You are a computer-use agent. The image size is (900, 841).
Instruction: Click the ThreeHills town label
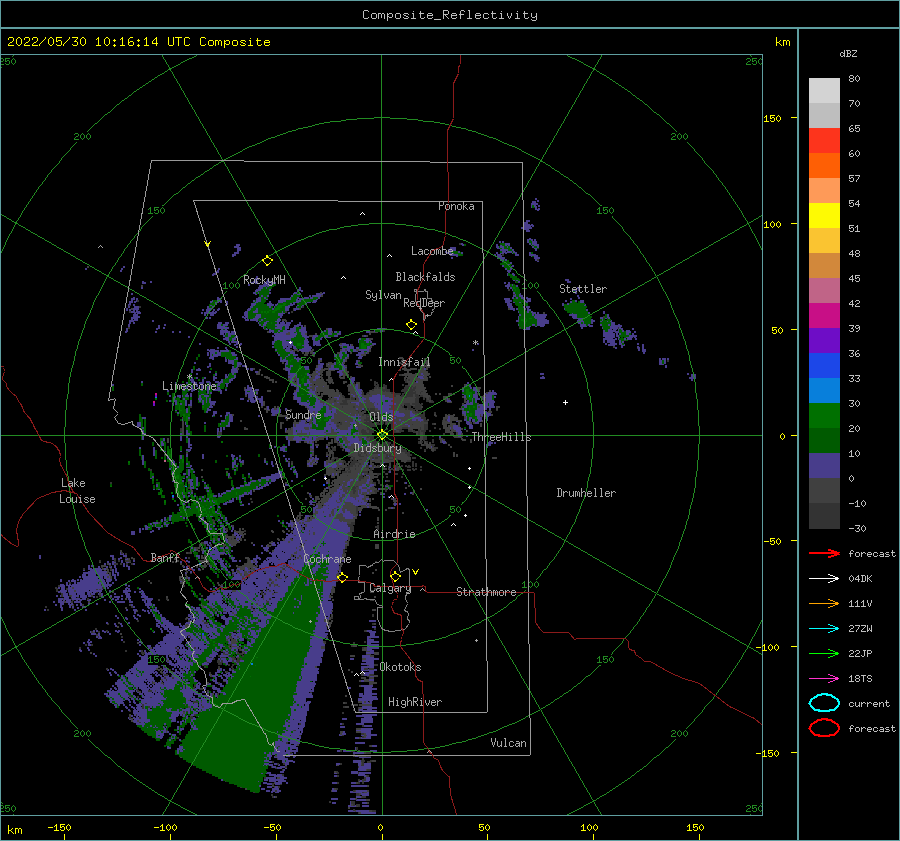[502, 437]
